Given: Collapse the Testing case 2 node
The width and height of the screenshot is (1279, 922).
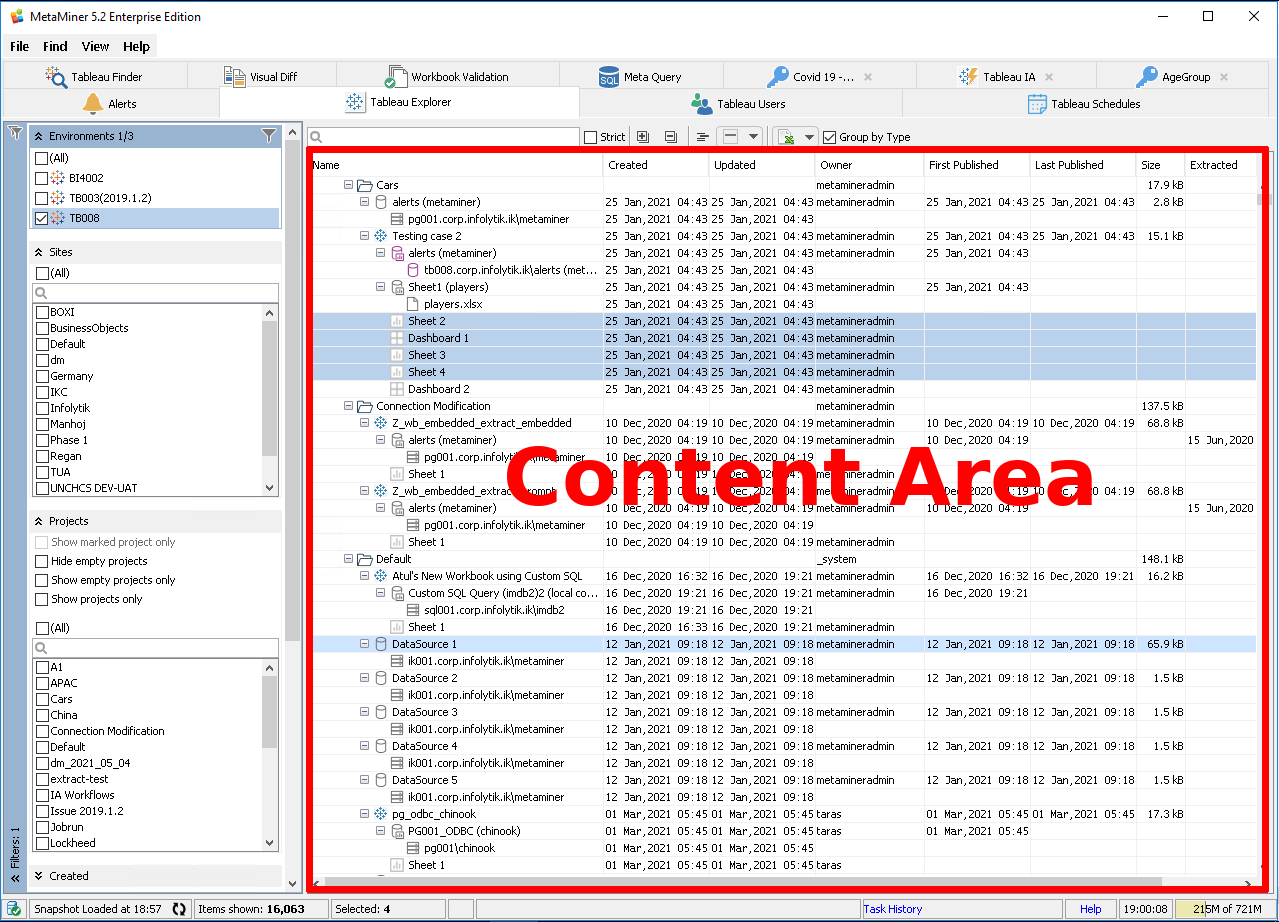Looking at the screenshot, I should click(x=365, y=236).
